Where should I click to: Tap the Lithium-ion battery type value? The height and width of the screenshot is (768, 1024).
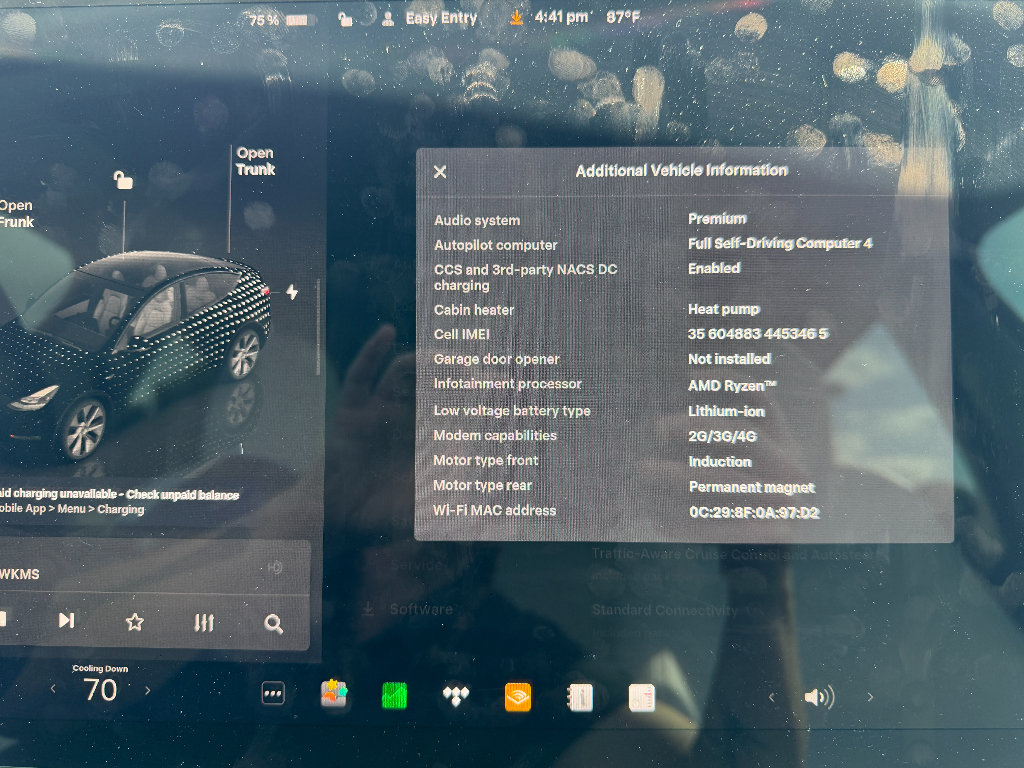[726, 411]
